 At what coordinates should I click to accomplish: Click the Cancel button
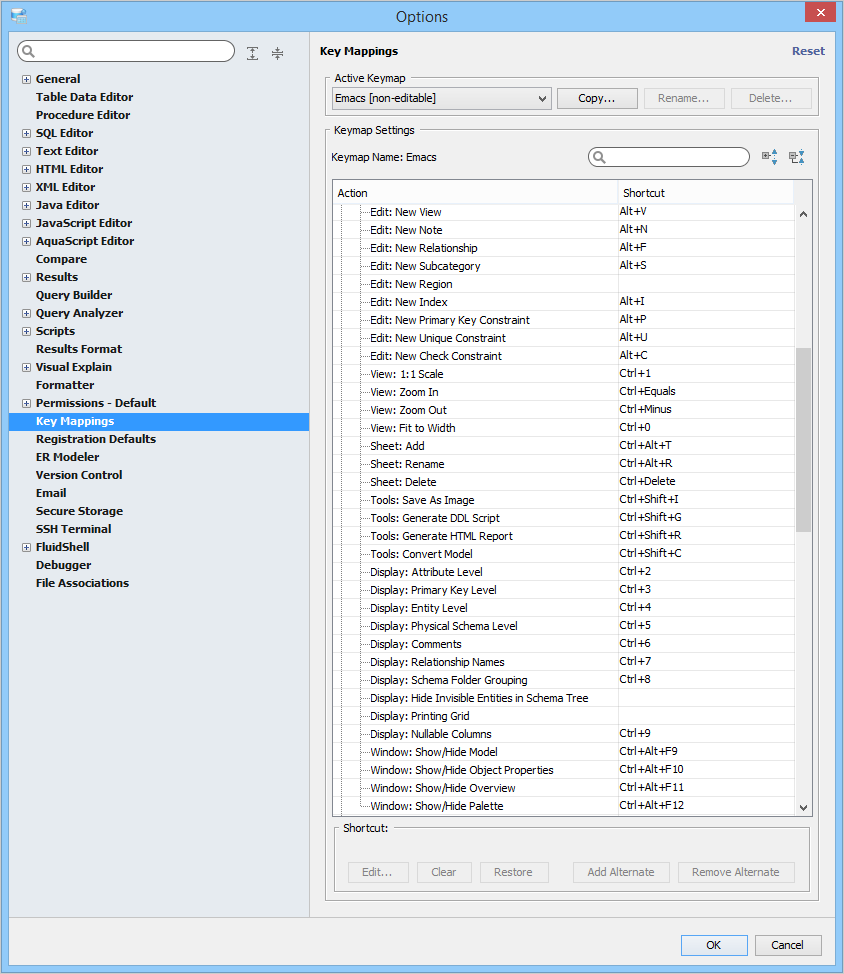[787, 945]
